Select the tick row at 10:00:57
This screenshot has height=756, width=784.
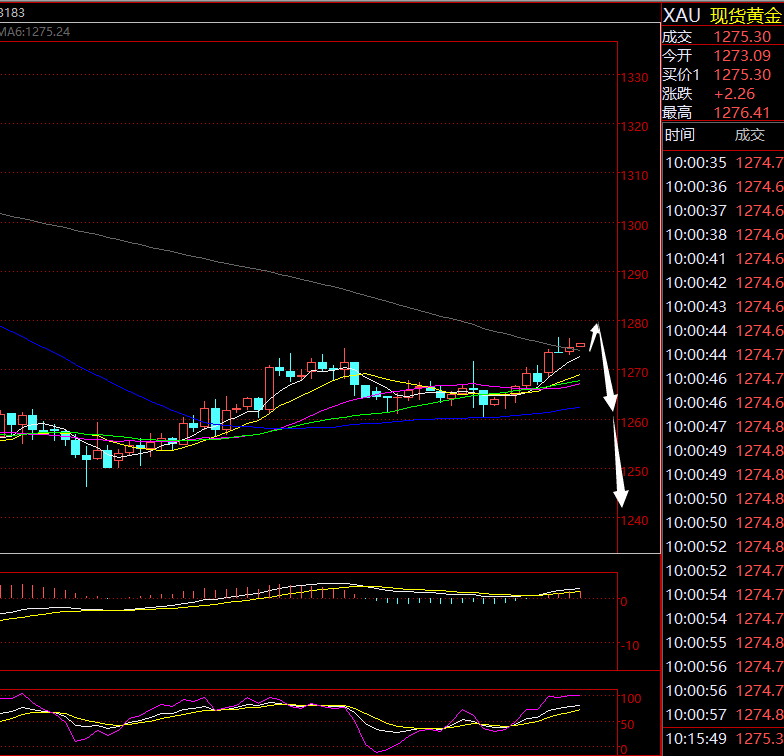[x=724, y=714]
